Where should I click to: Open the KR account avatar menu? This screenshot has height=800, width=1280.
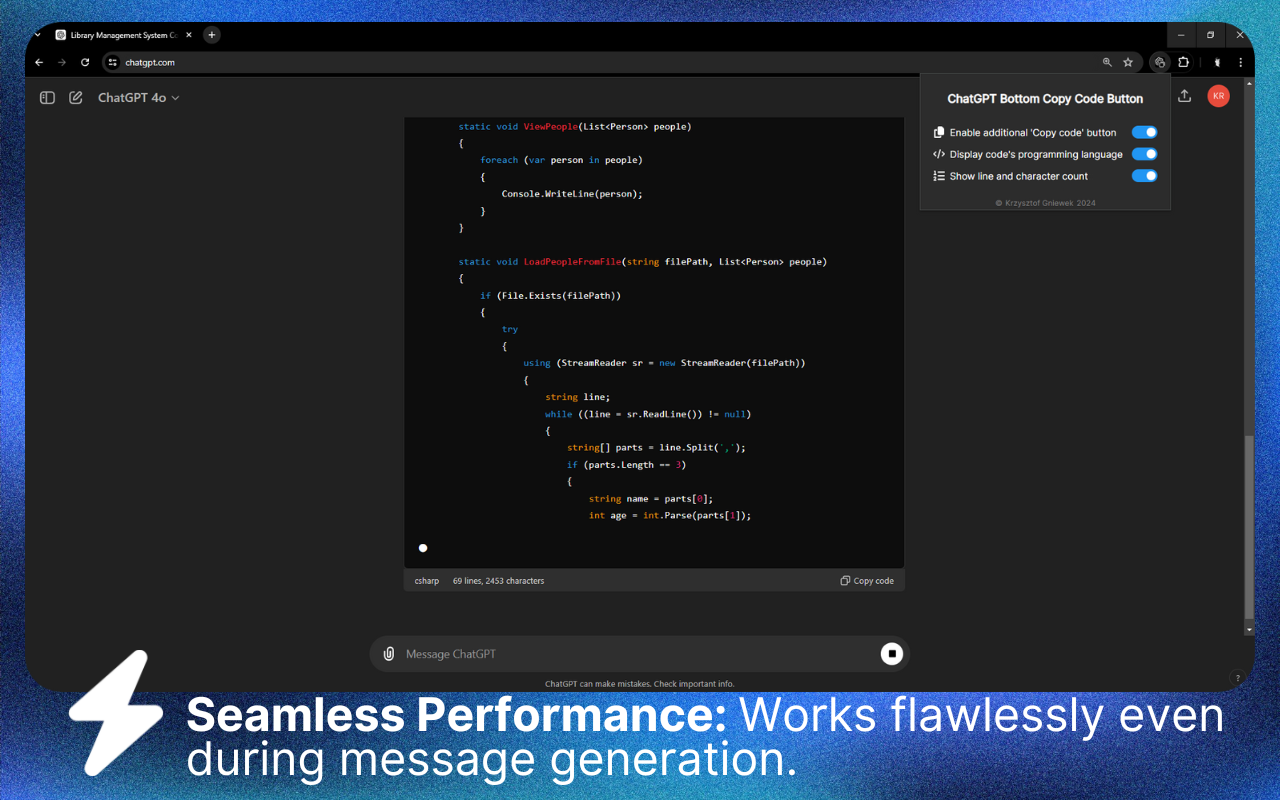(x=1218, y=96)
